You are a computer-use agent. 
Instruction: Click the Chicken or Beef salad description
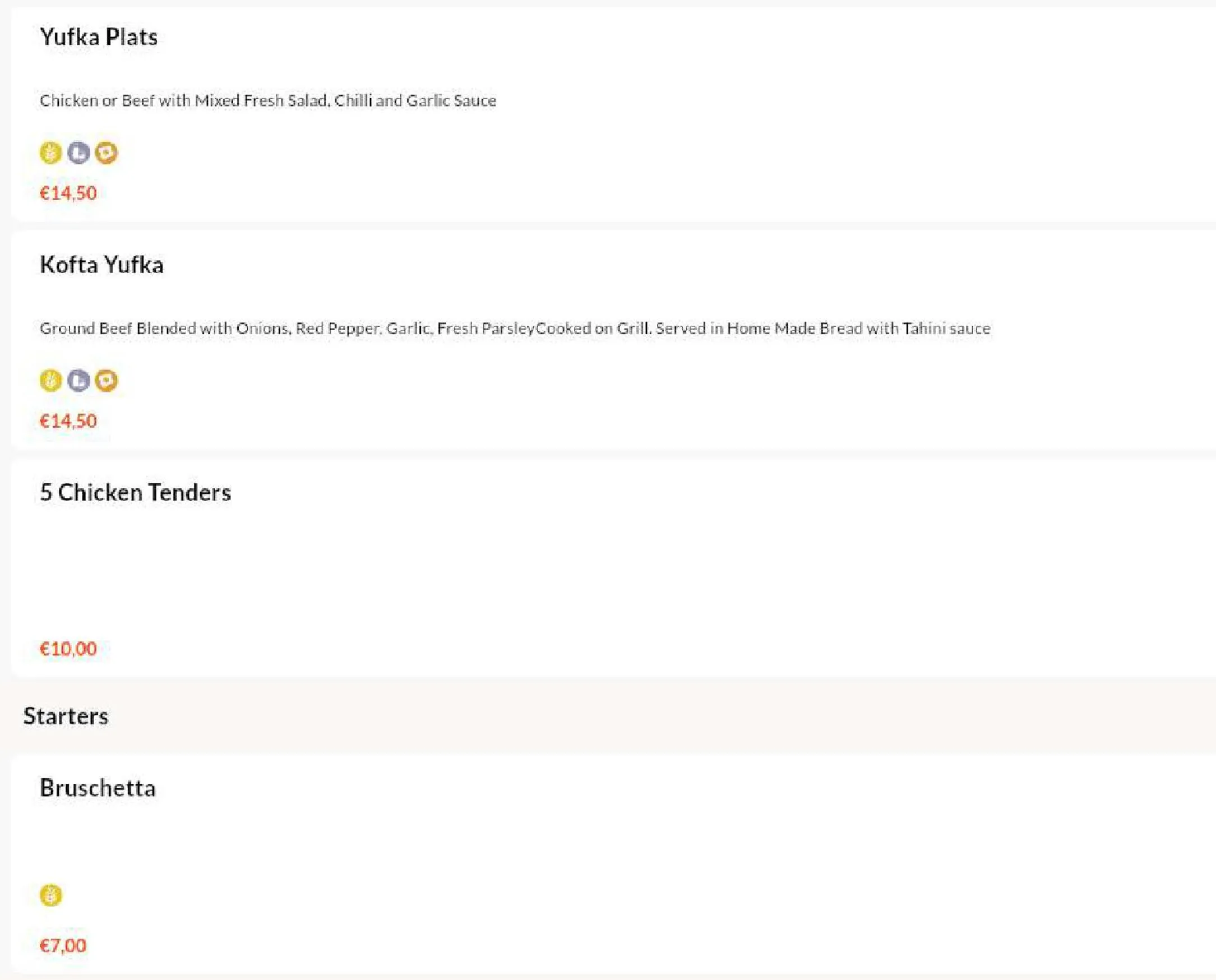pos(268,100)
